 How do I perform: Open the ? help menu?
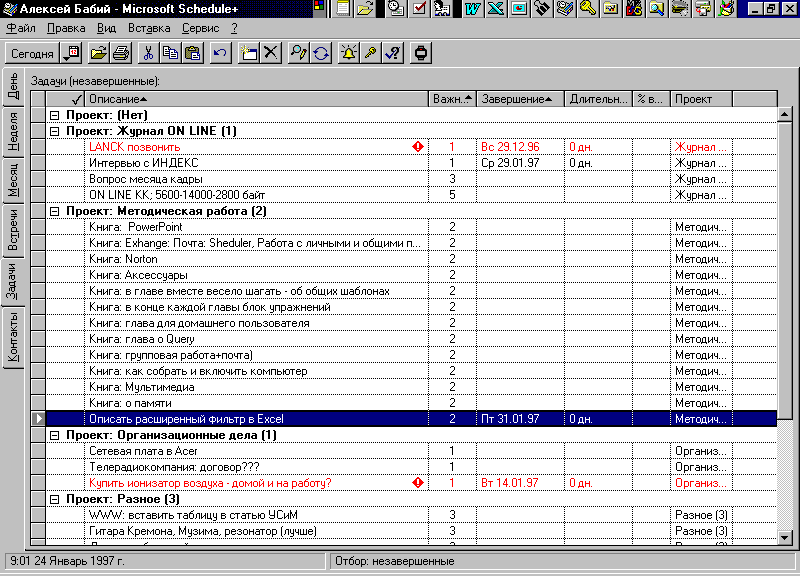pos(234,29)
